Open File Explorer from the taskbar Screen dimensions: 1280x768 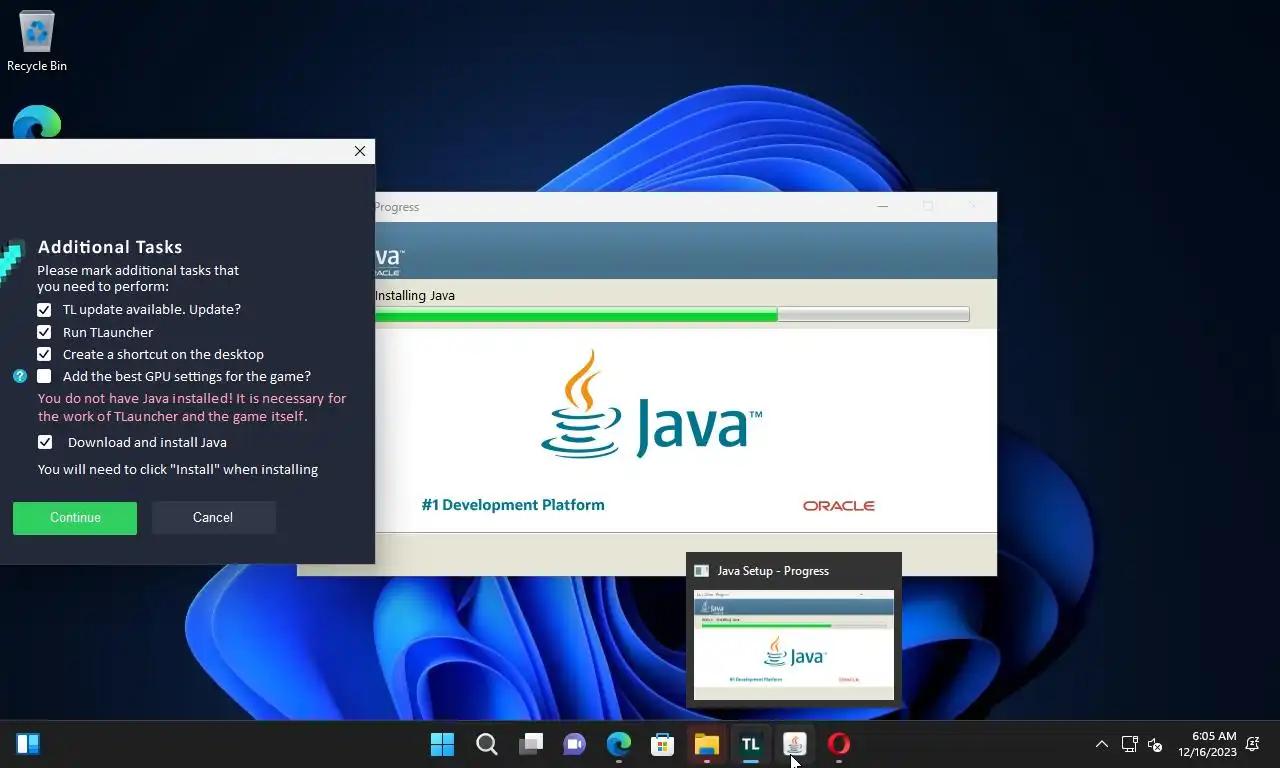click(706, 744)
